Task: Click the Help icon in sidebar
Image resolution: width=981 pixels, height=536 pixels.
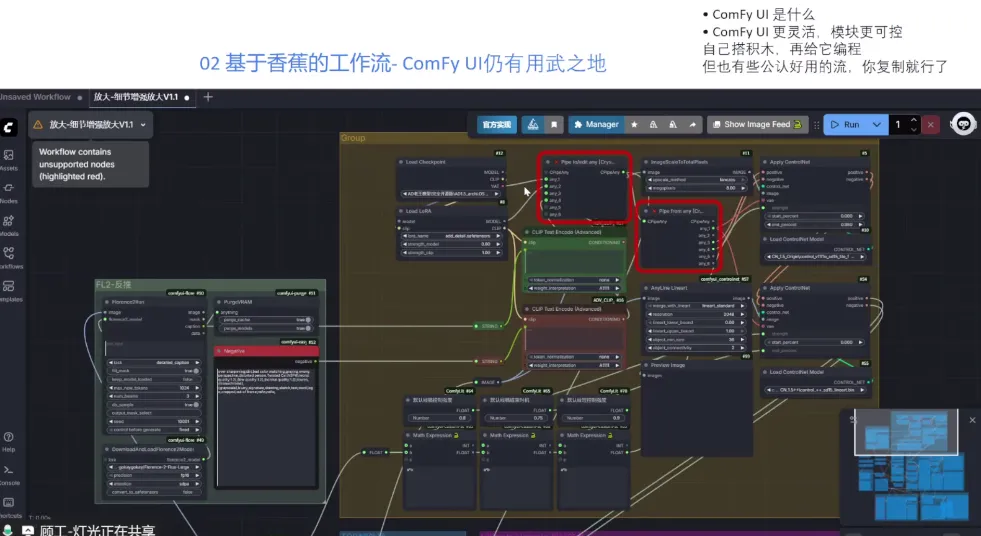Action: coord(9,442)
